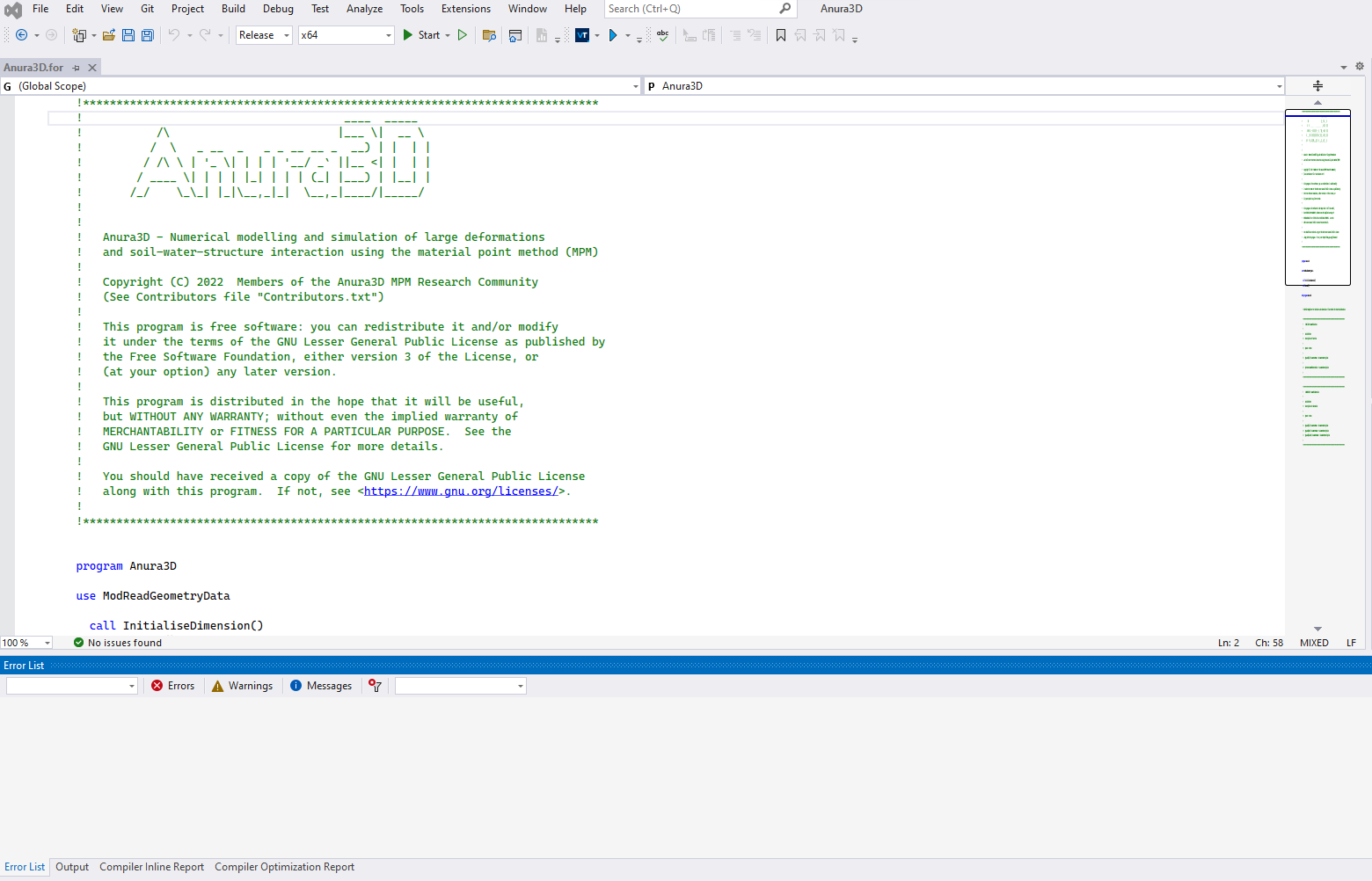Open the Git menu
This screenshot has width=1372, height=881.
click(x=148, y=9)
